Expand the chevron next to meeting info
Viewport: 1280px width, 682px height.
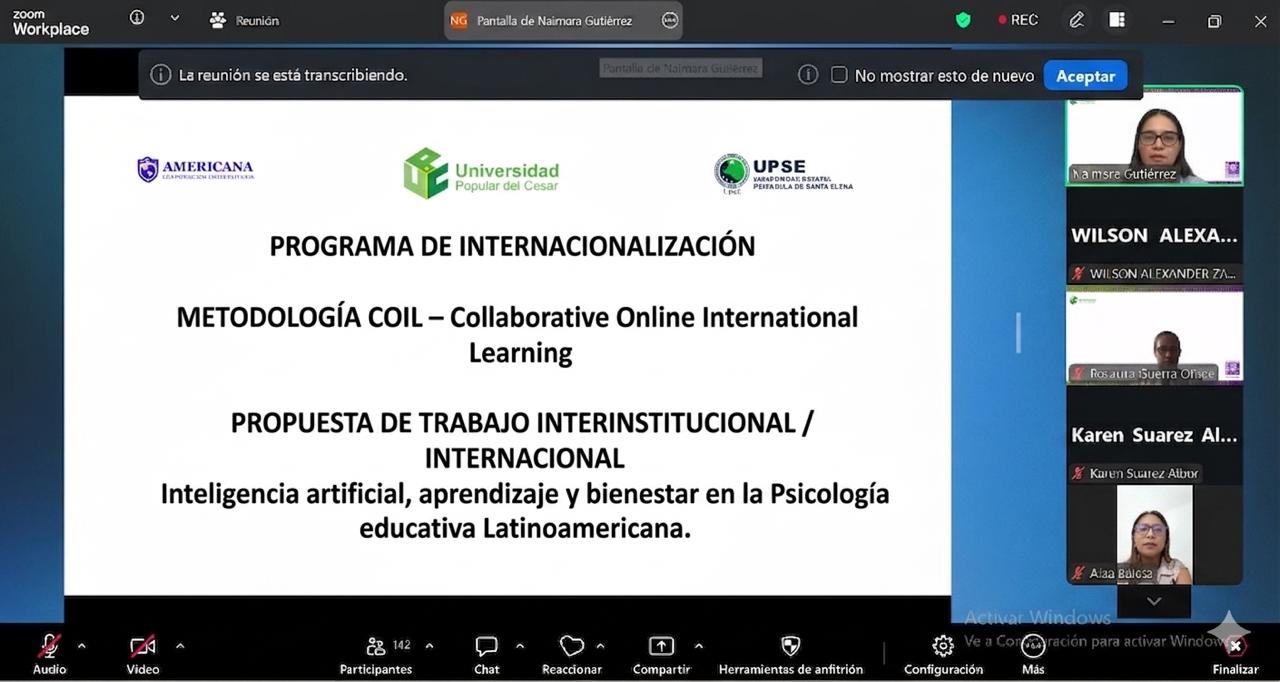pyautogui.click(x=175, y=18)
